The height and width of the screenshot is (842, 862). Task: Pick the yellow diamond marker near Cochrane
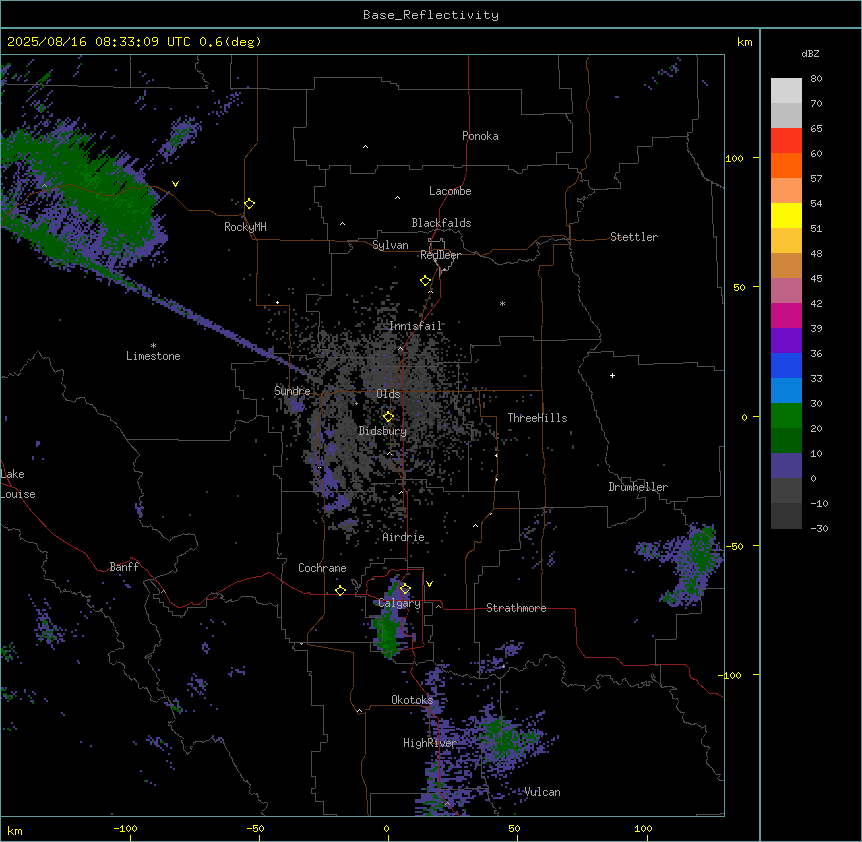[340, 590]
